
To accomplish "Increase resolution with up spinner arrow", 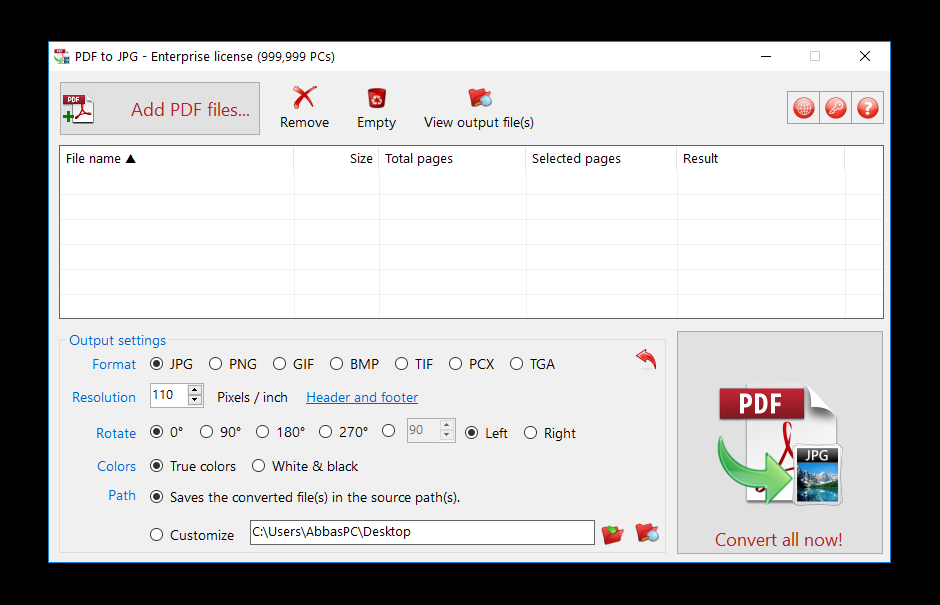I will click(x=195, y=390).
